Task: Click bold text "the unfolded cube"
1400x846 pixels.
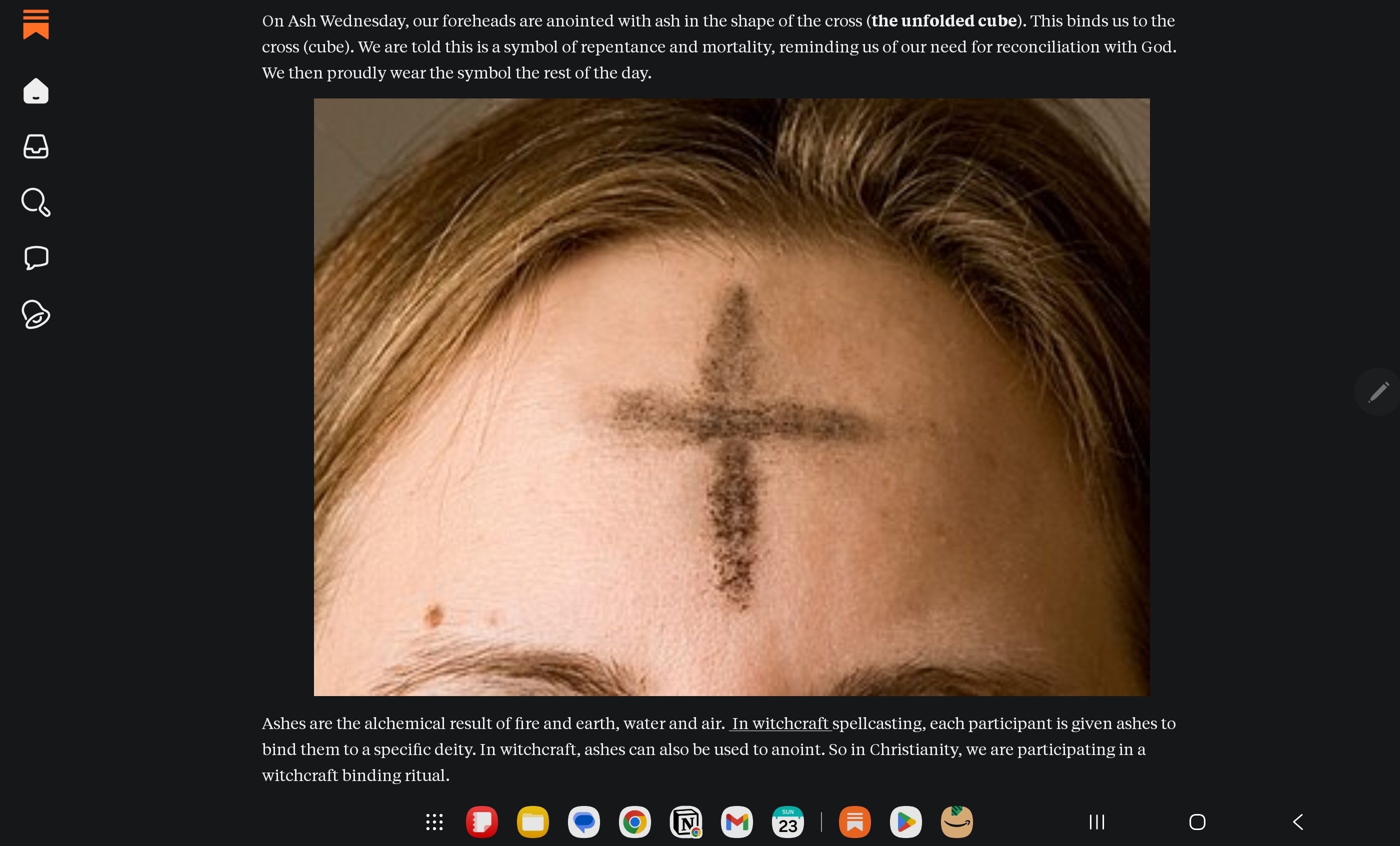Action: pyautogui.click(x=944, y=21)
